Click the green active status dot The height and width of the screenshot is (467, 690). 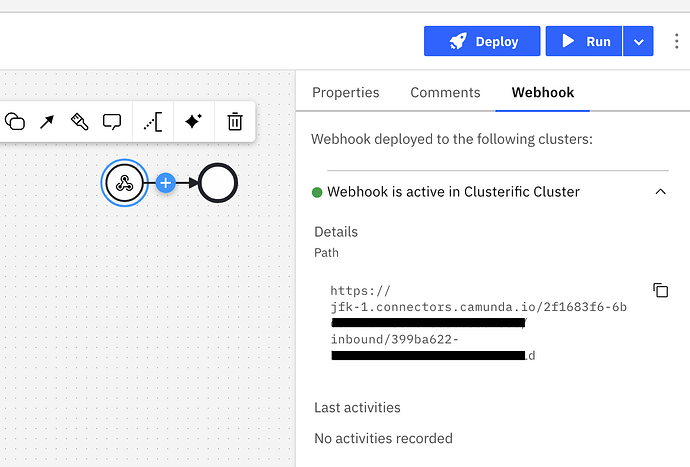click(x=317, y=192)
